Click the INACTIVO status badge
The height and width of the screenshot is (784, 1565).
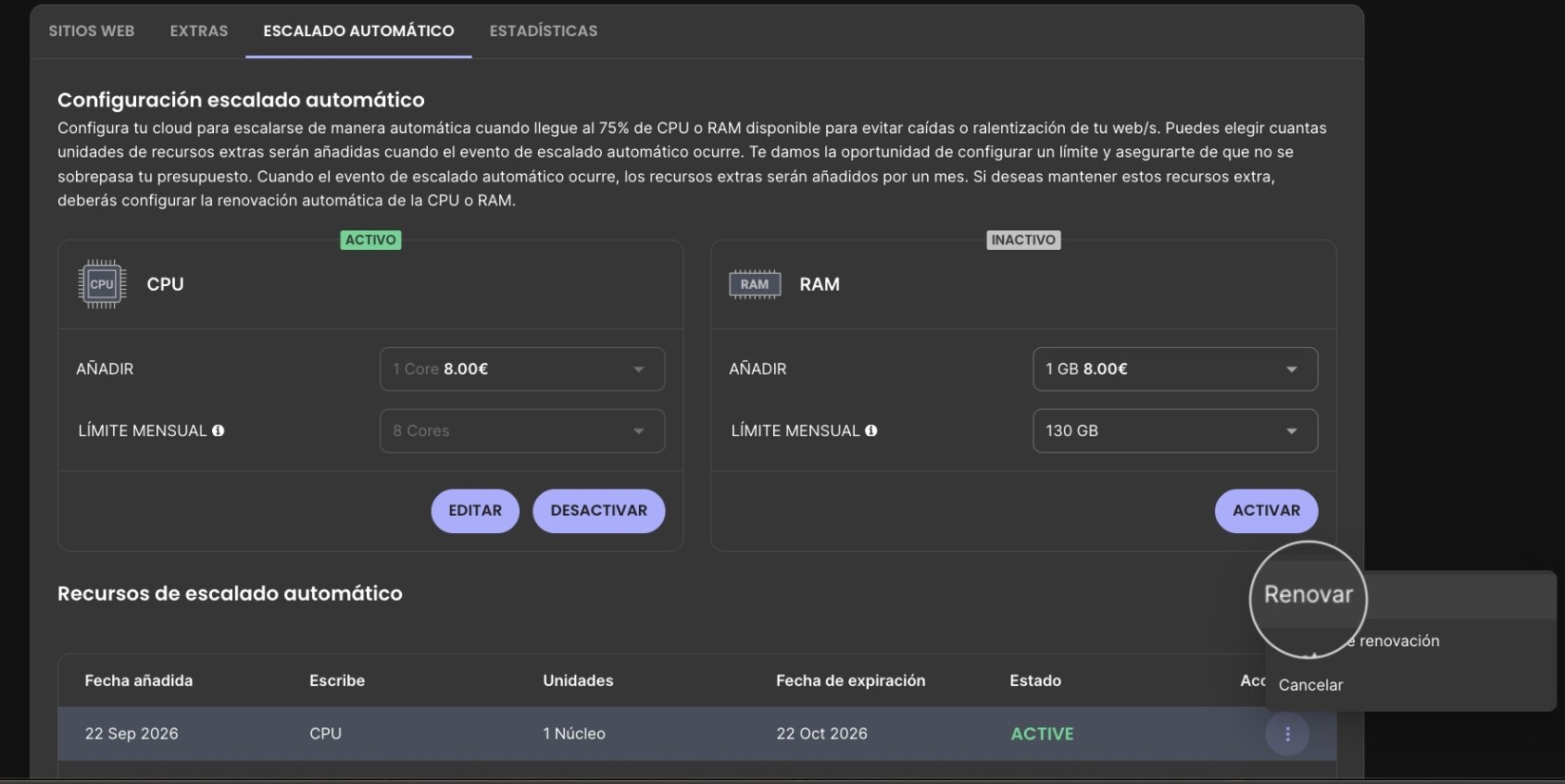pyautogui.click(x=1023, y=240)
